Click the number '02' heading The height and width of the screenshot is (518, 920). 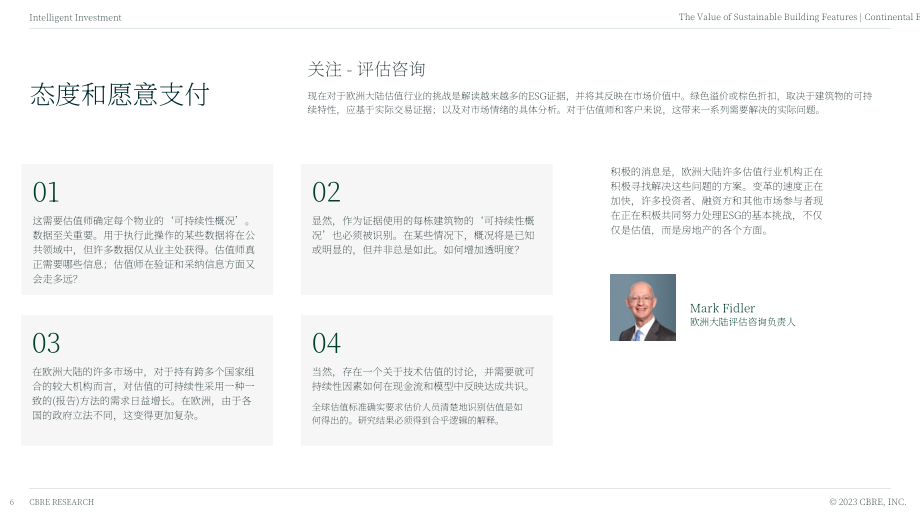coord(326,192)
